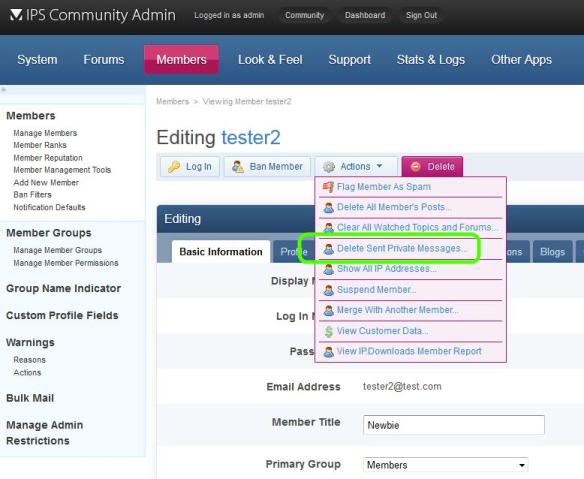Click the key icon on Log In

point(174,166)
